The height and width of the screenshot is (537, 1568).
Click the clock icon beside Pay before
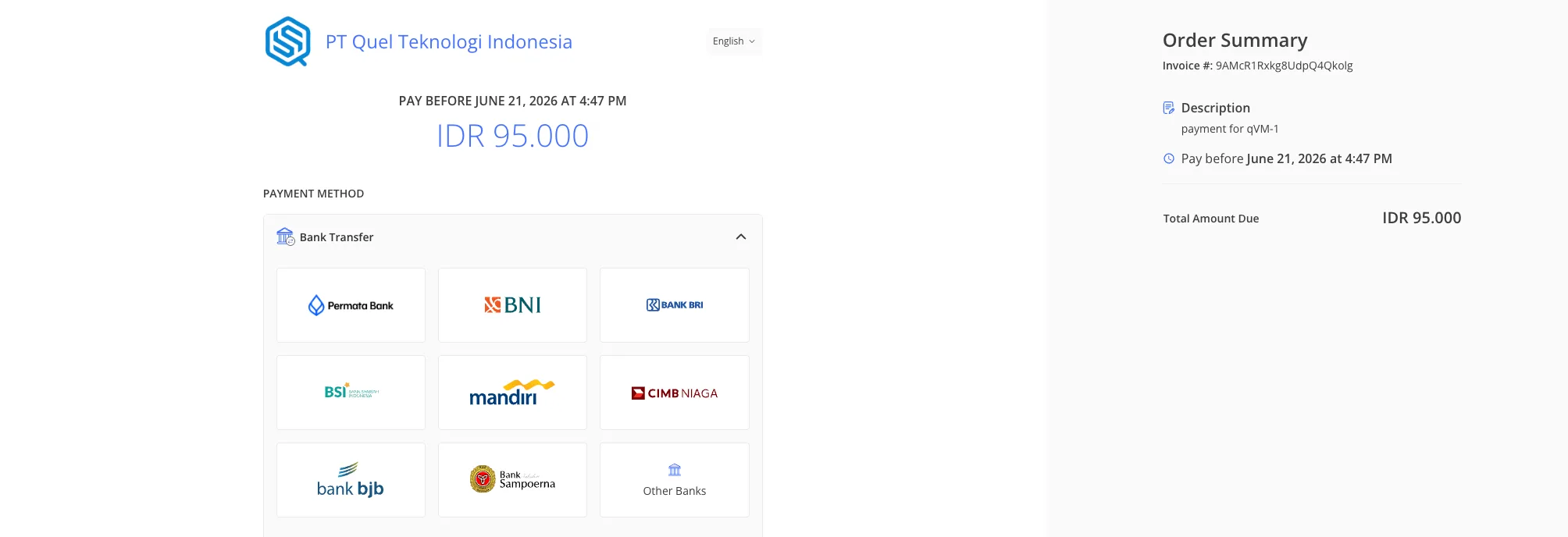(x=1169, y=158)
